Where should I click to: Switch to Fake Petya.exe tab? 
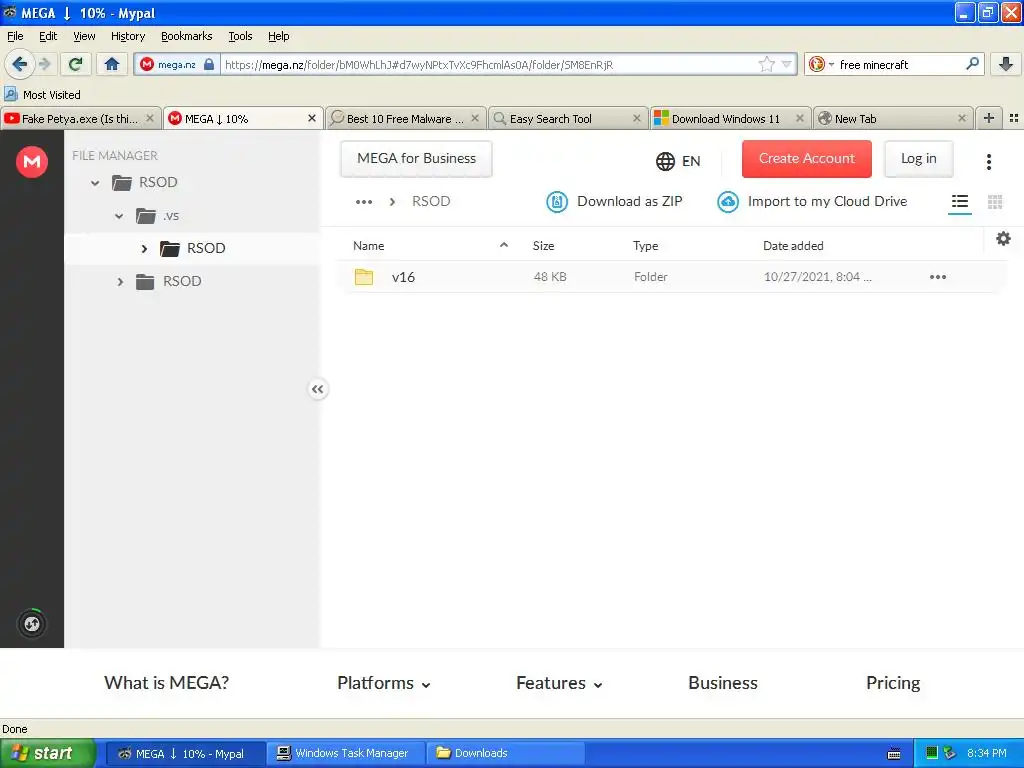click(x=80, y=118)
